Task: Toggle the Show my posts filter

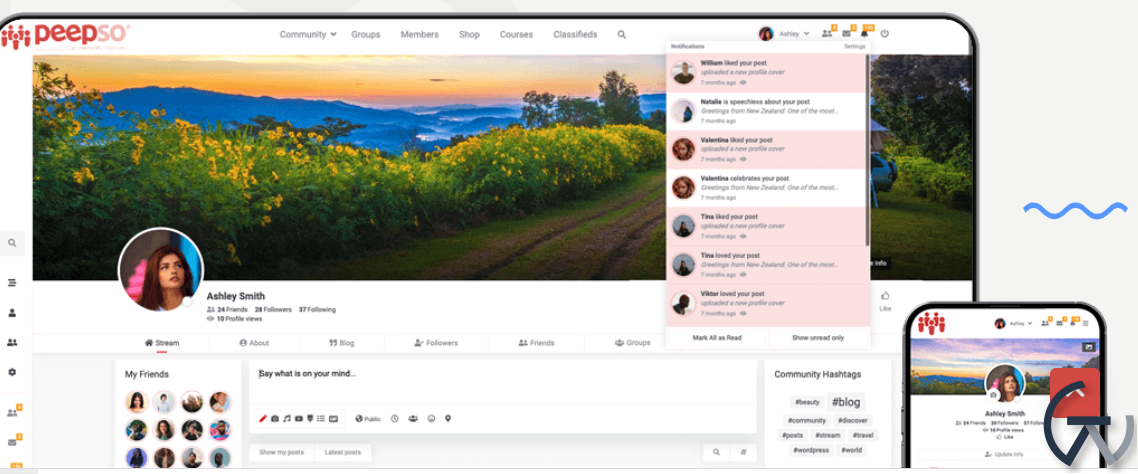Action: (280, 453)
